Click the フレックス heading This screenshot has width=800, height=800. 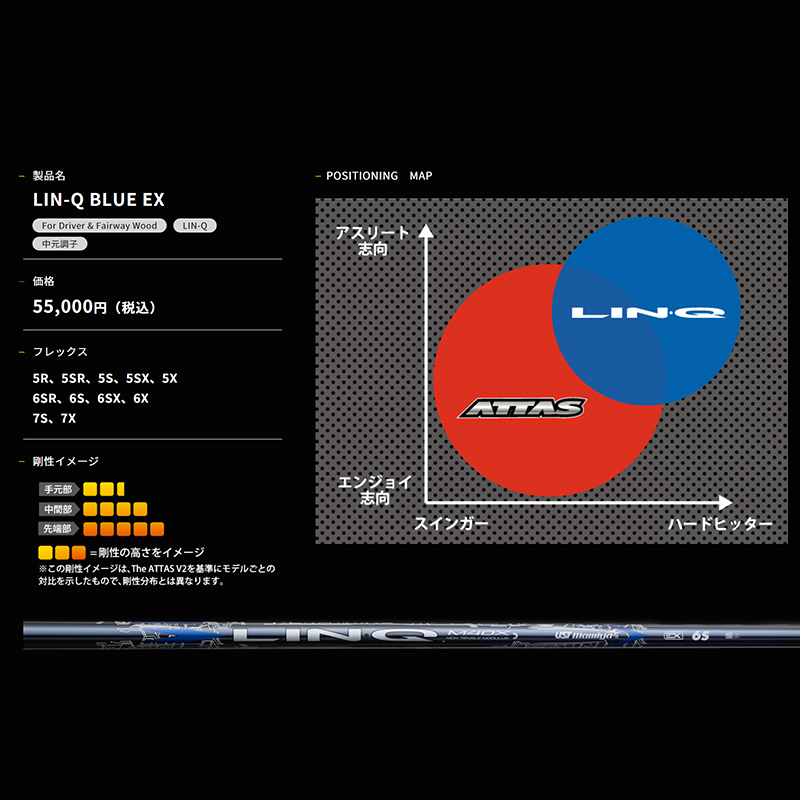60,352
